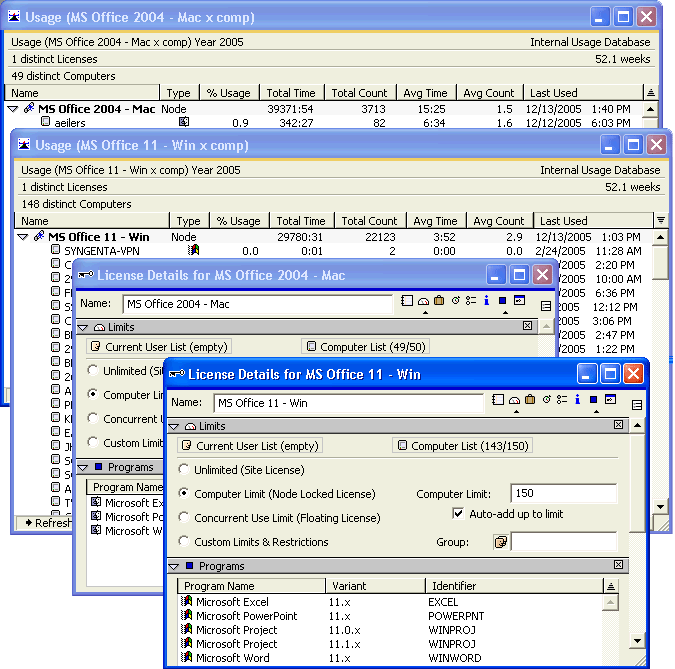Click the options list icon in MS Office 11 - Win details toolbar
675x669 pixels.
pyautogui.click(x=562, y=400)
